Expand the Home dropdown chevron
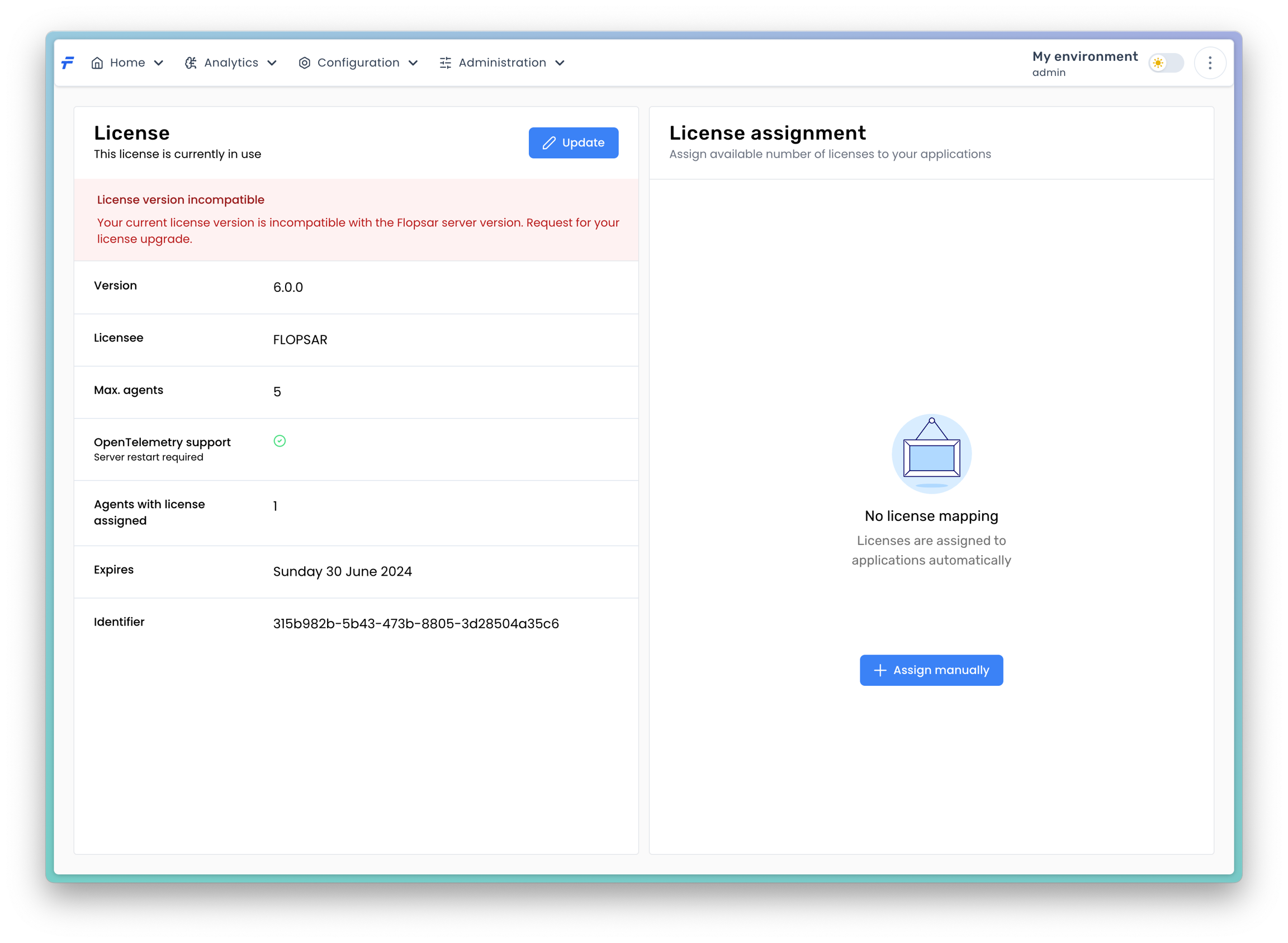The width and height of the screenshot is (1288, 943). (x=159, y=63)
